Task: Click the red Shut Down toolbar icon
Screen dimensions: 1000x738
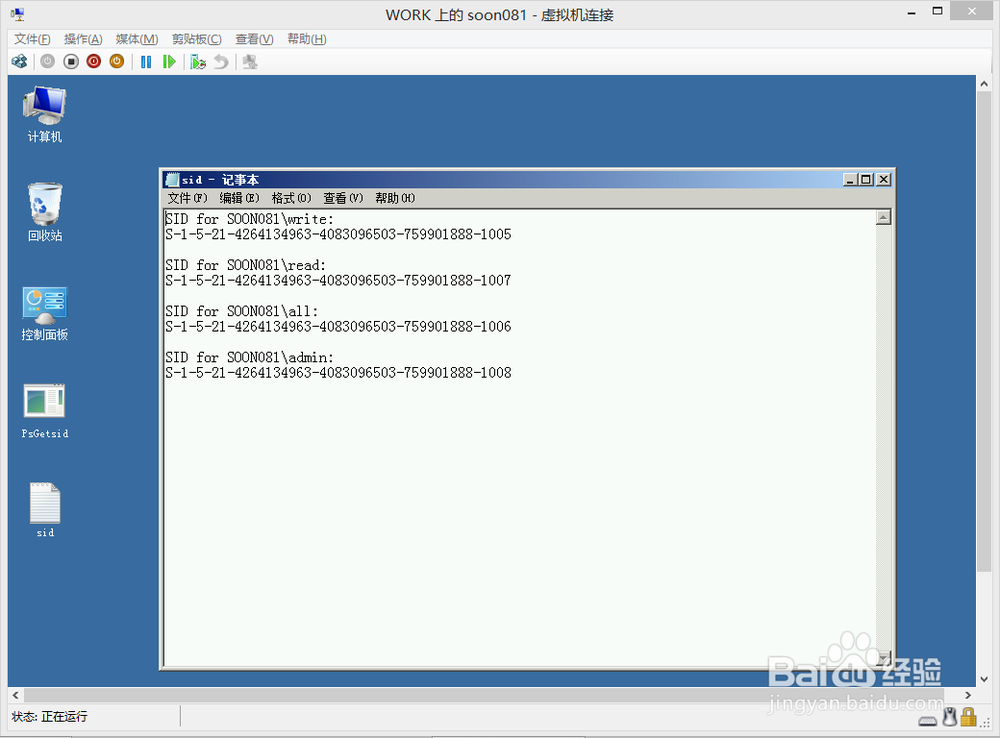Action: coord(94,62)
